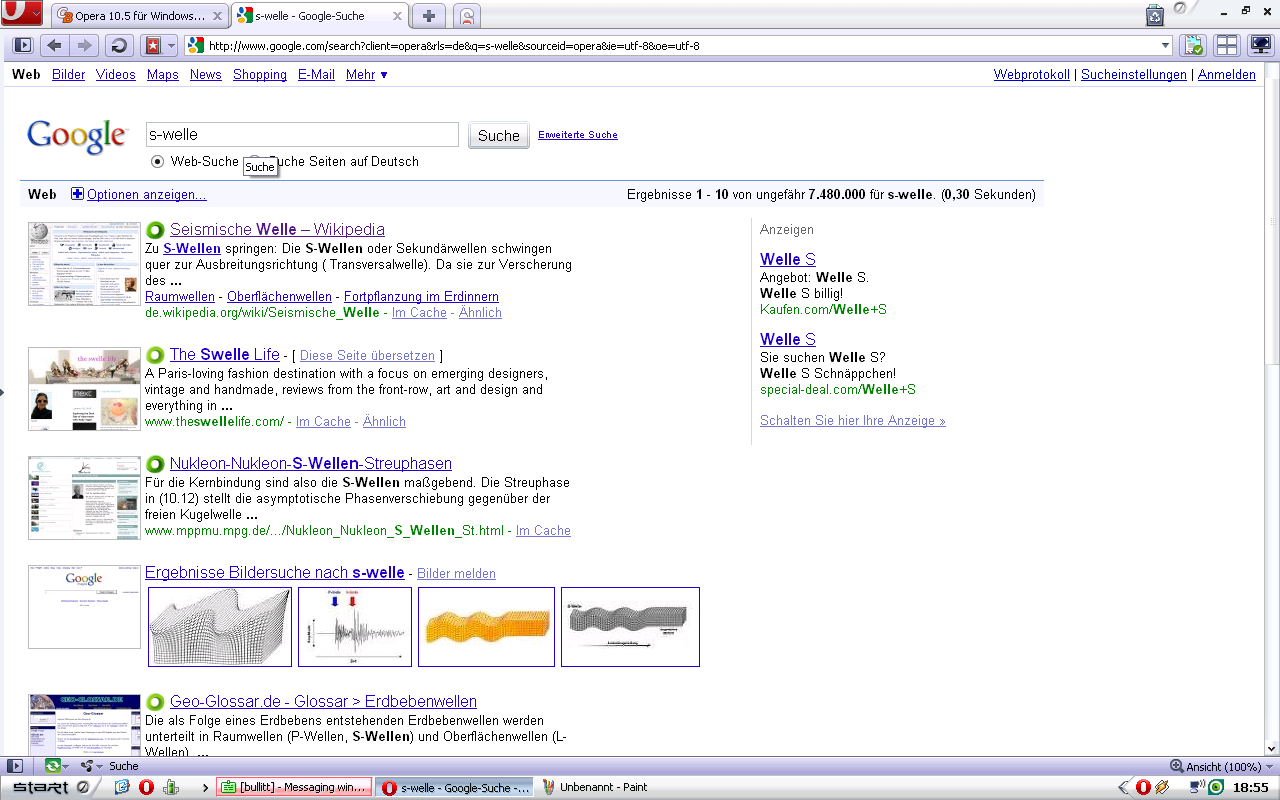The image size is (1280, 800).
Task: Open the wireframe wave mesh image result
Action: (220, 627)
